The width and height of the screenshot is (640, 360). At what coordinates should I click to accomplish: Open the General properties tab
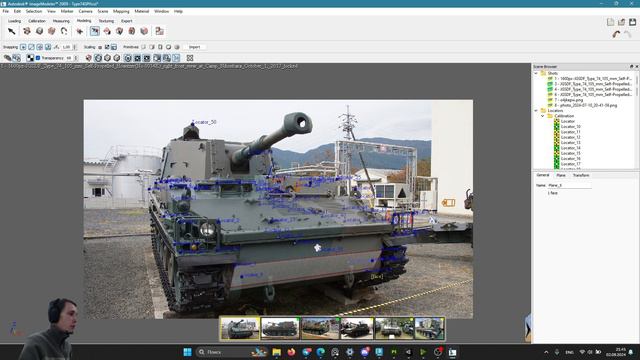(x=542, y=175)
